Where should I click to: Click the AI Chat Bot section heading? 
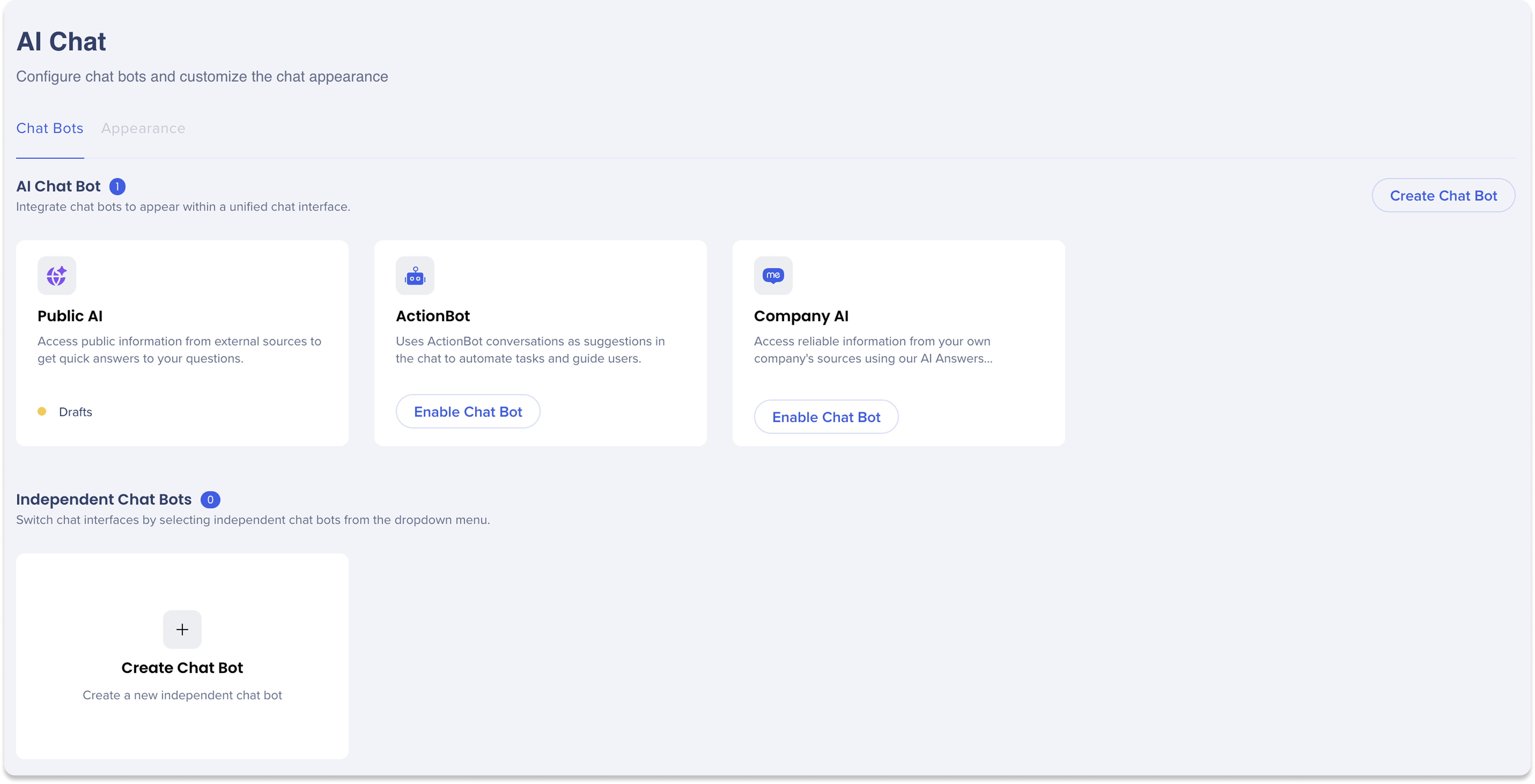click(58, 186)
